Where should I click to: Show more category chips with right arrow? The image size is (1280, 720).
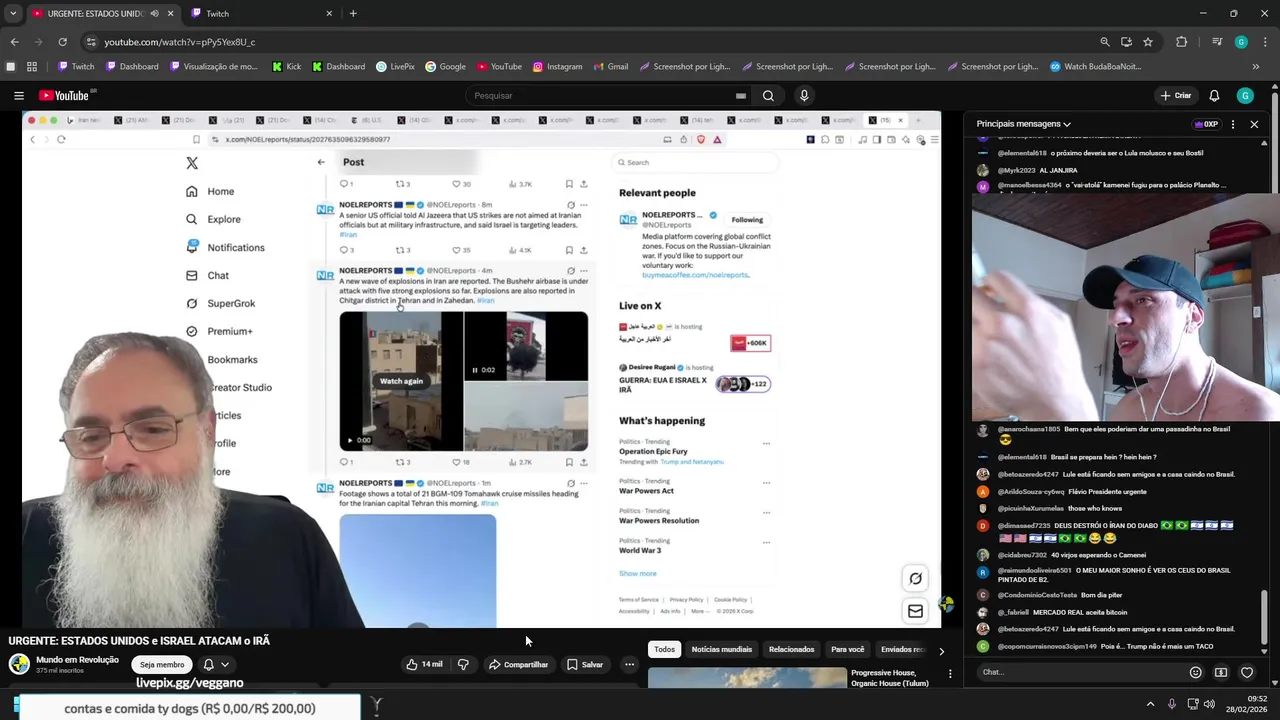(941, 651)
